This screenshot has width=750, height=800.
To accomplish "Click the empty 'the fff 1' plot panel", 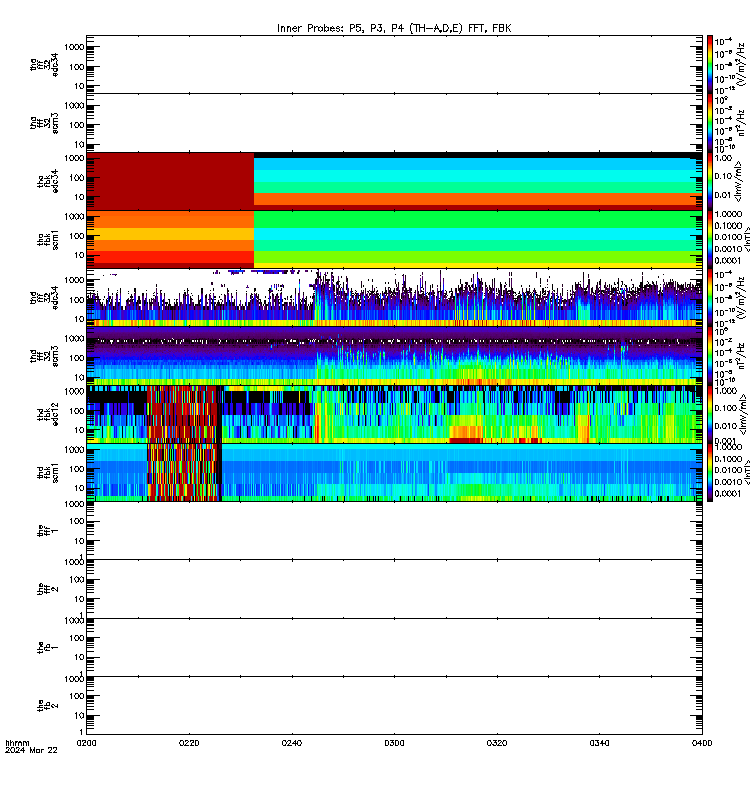I will click(394, 531).
